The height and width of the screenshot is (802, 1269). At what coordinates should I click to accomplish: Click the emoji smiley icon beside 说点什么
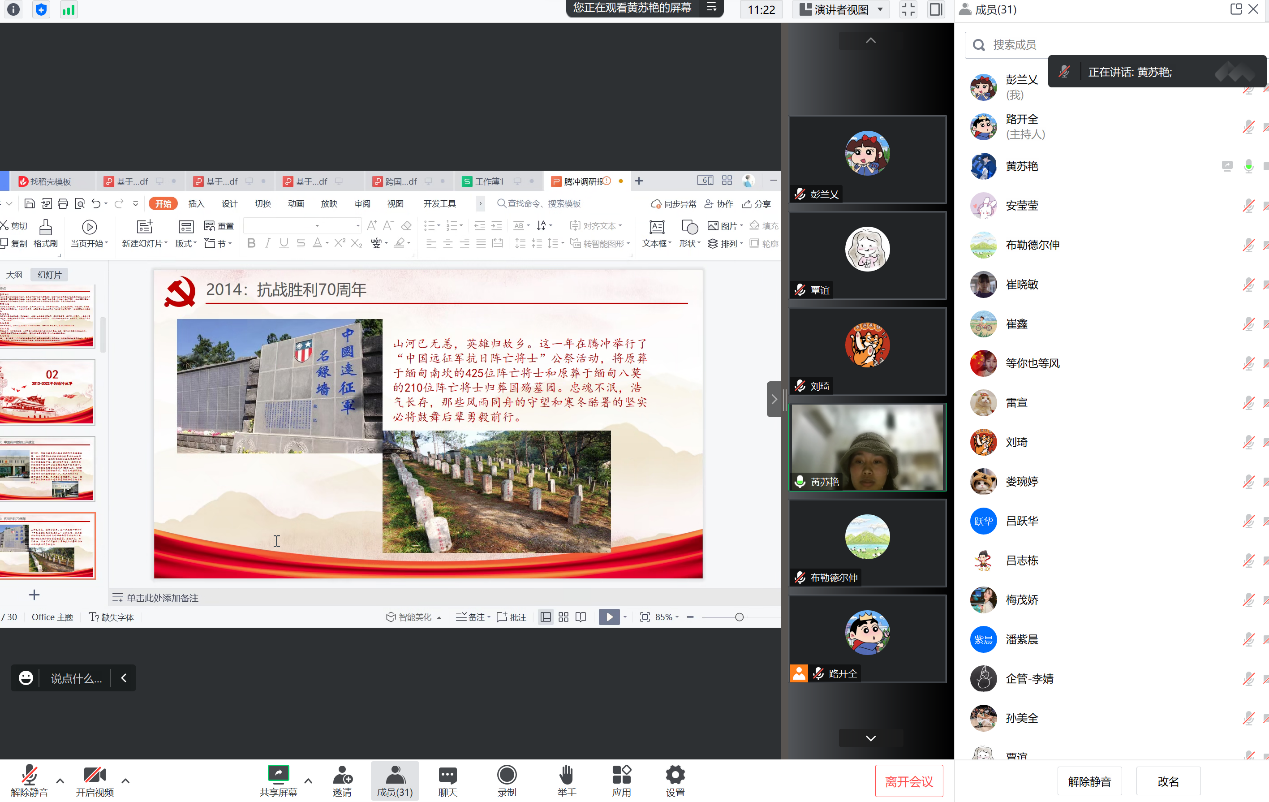(26, 678)
